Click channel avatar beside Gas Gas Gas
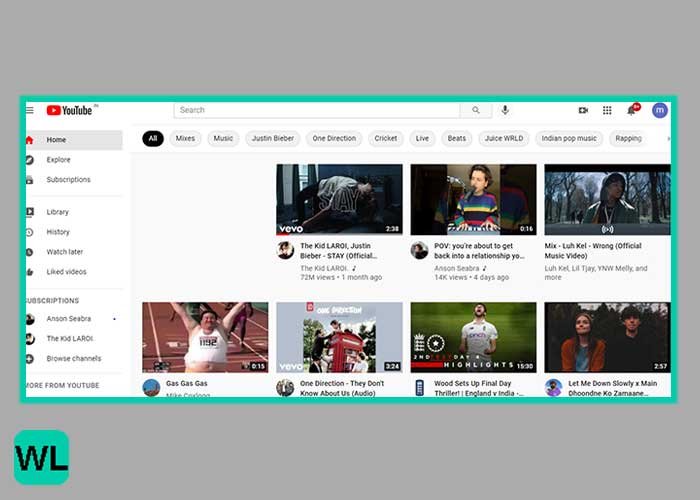700x500 pixels. (151, 388)
